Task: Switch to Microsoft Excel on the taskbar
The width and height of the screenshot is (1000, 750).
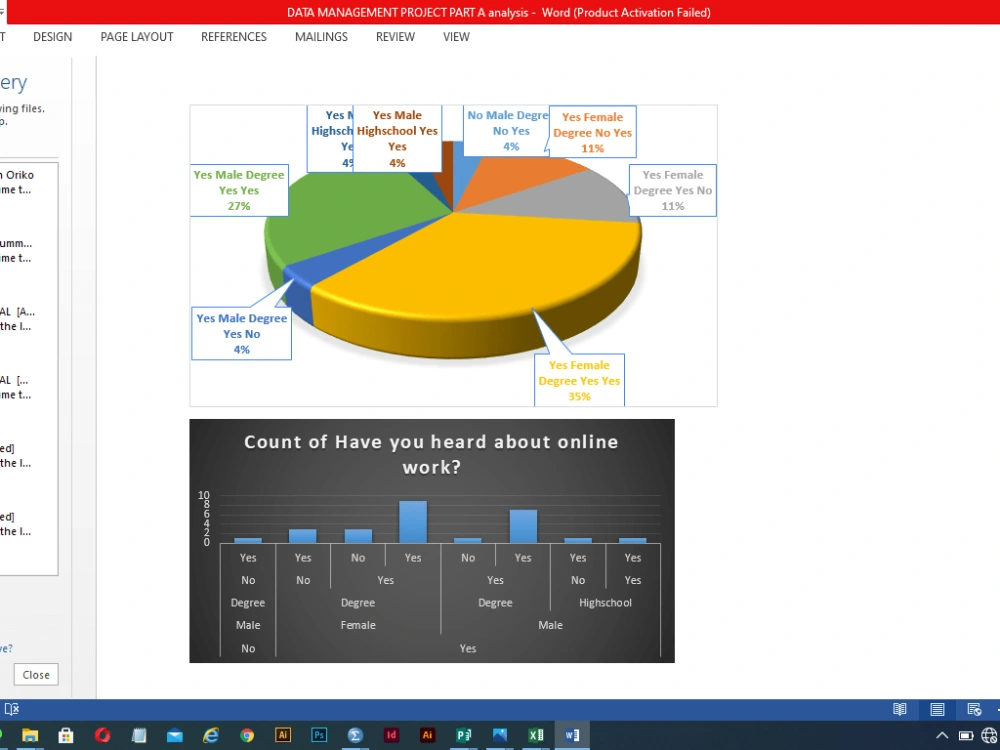Action: click(536, 735)
